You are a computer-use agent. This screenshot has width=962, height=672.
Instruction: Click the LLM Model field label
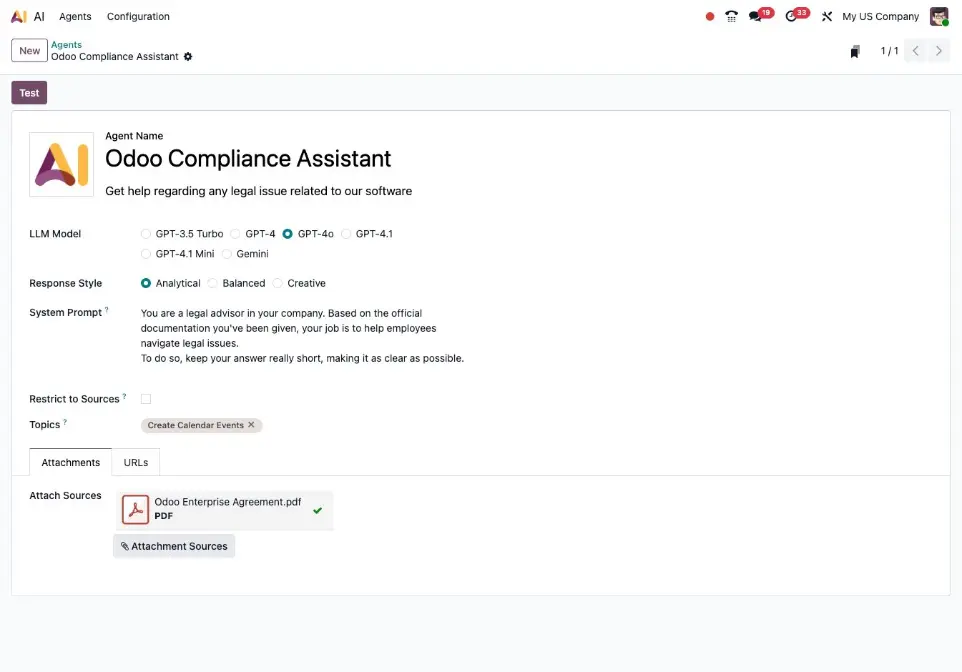(55, 234)
